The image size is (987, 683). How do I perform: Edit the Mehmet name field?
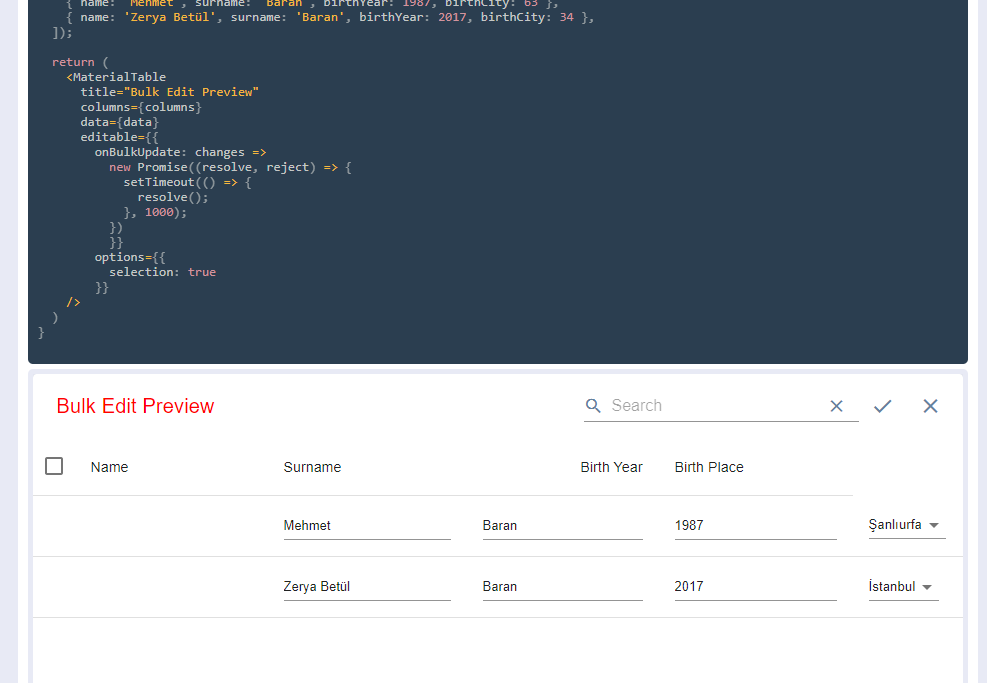click(x=366, y=525)
